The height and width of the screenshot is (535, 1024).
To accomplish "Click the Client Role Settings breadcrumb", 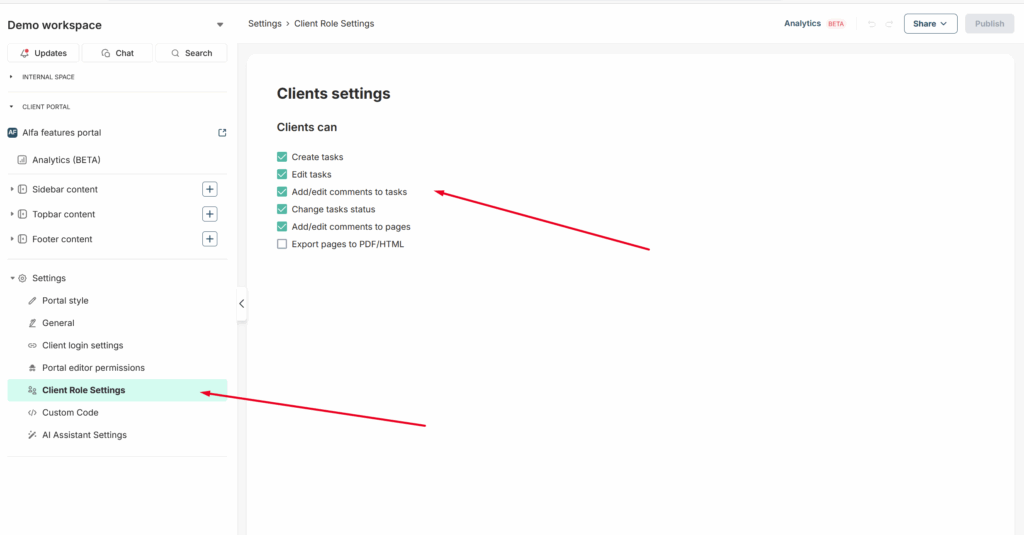I will click(x=334, y=24).
